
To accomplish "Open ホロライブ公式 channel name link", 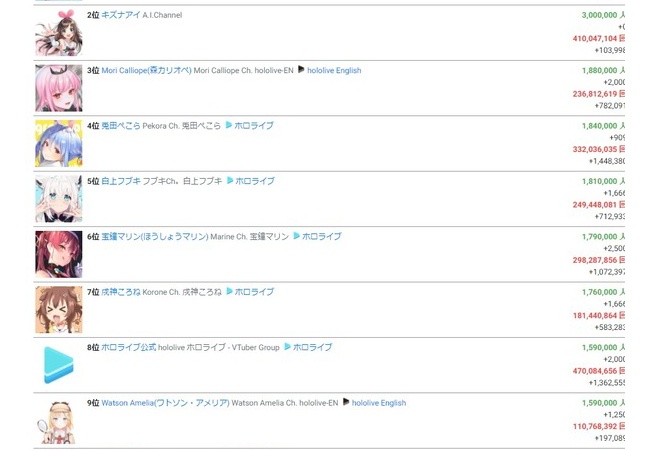I will (x=129, y=347).
